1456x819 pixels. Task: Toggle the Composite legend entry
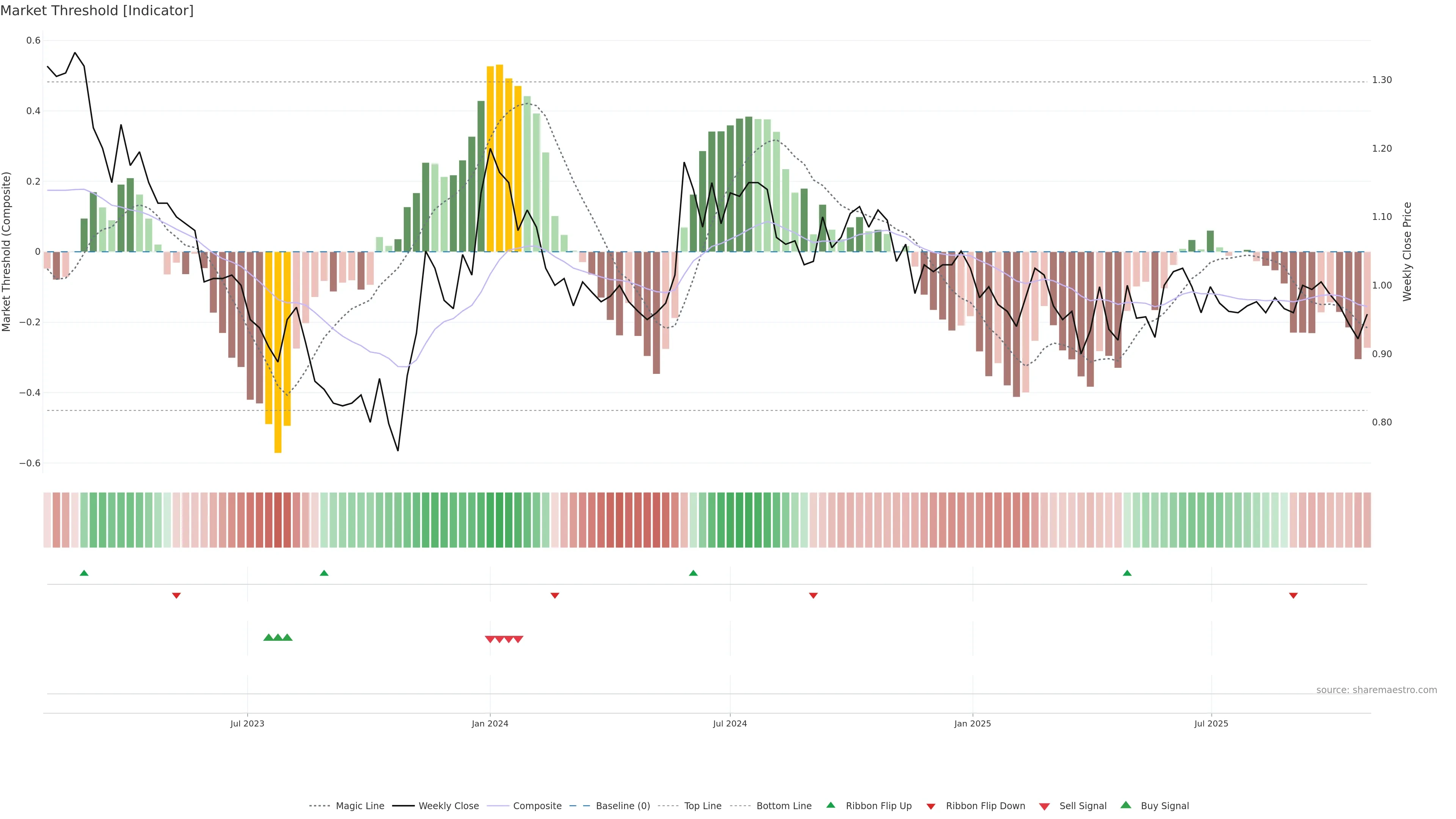(537, 806)
